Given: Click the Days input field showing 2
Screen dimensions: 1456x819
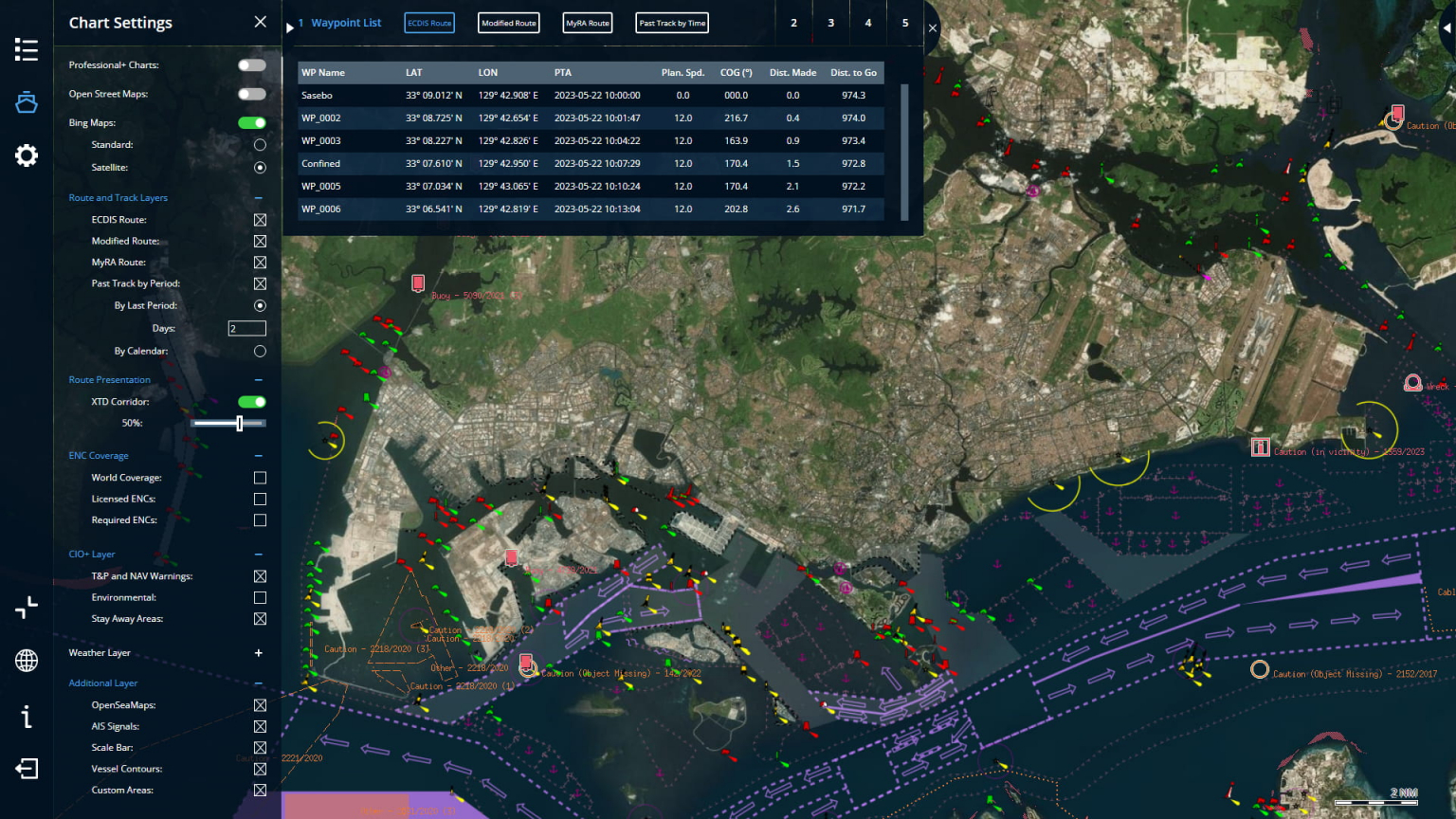Looking at the screenshot, I should [x=246, y=328].
